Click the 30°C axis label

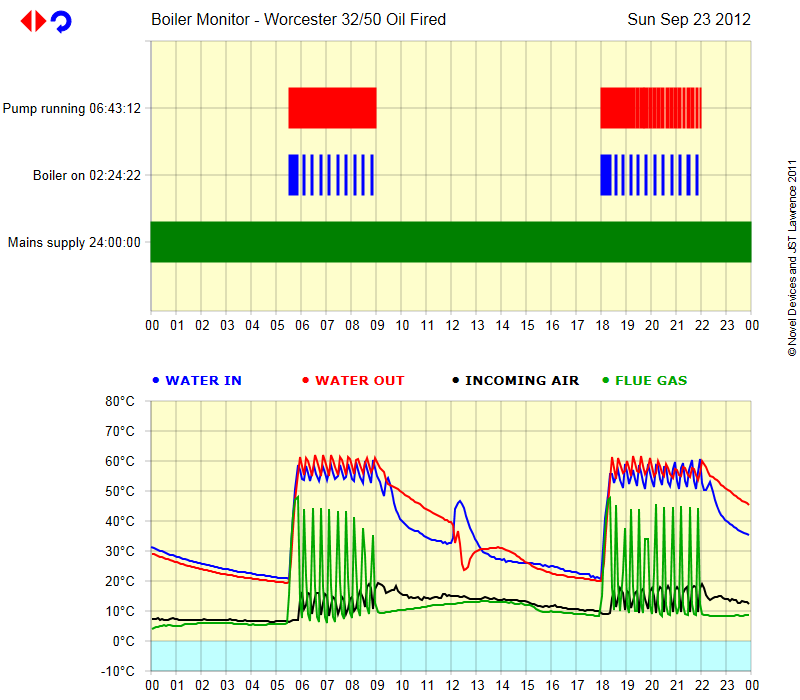120,551
